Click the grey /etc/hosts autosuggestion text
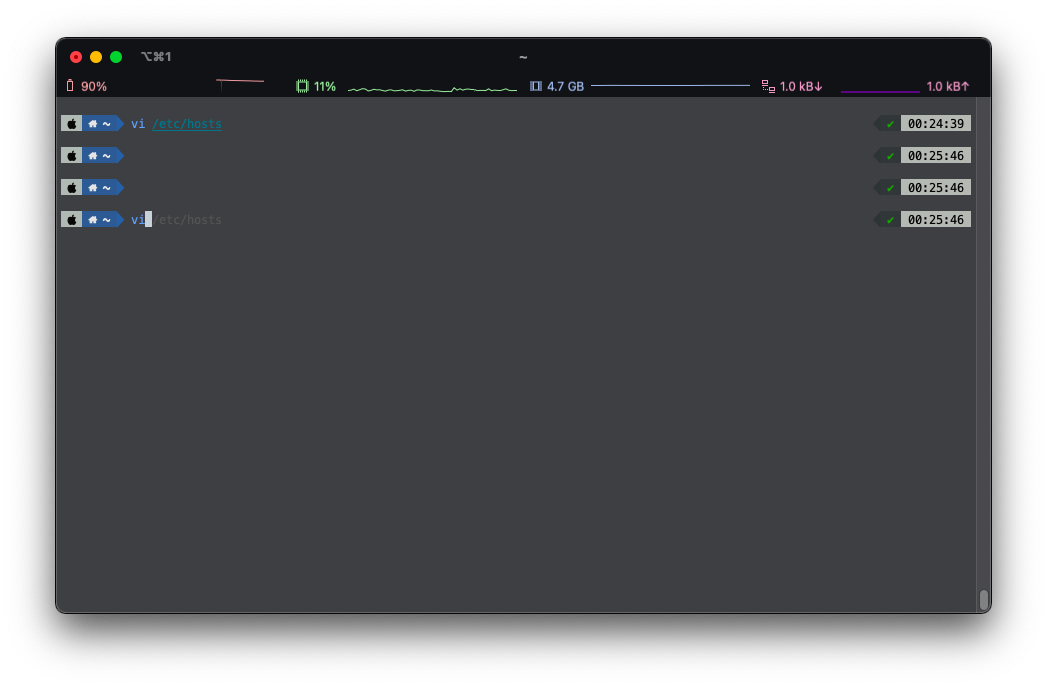Viewport: 1047px width, 687px height. [188, 220]
